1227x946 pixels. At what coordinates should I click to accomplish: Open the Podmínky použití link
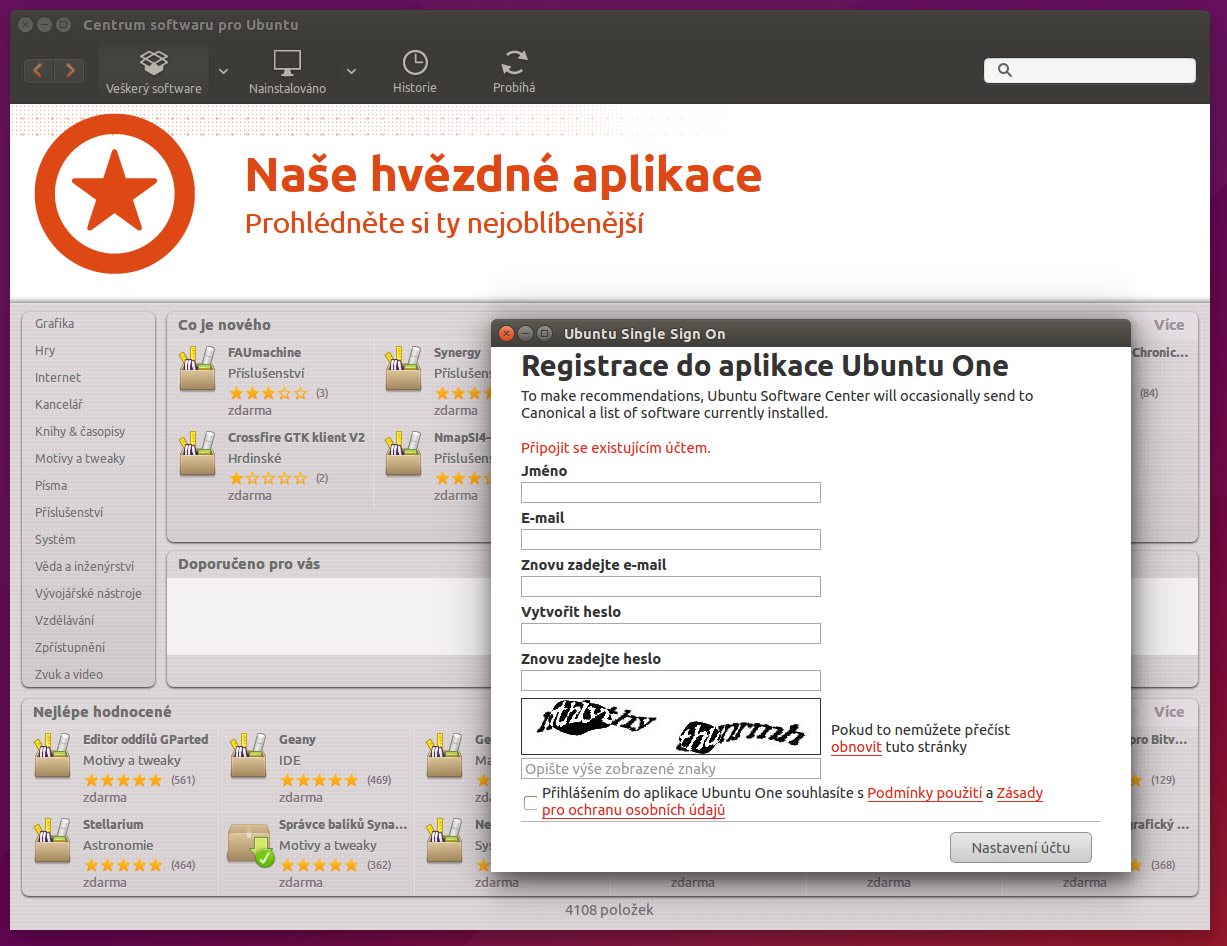[925, 793]
